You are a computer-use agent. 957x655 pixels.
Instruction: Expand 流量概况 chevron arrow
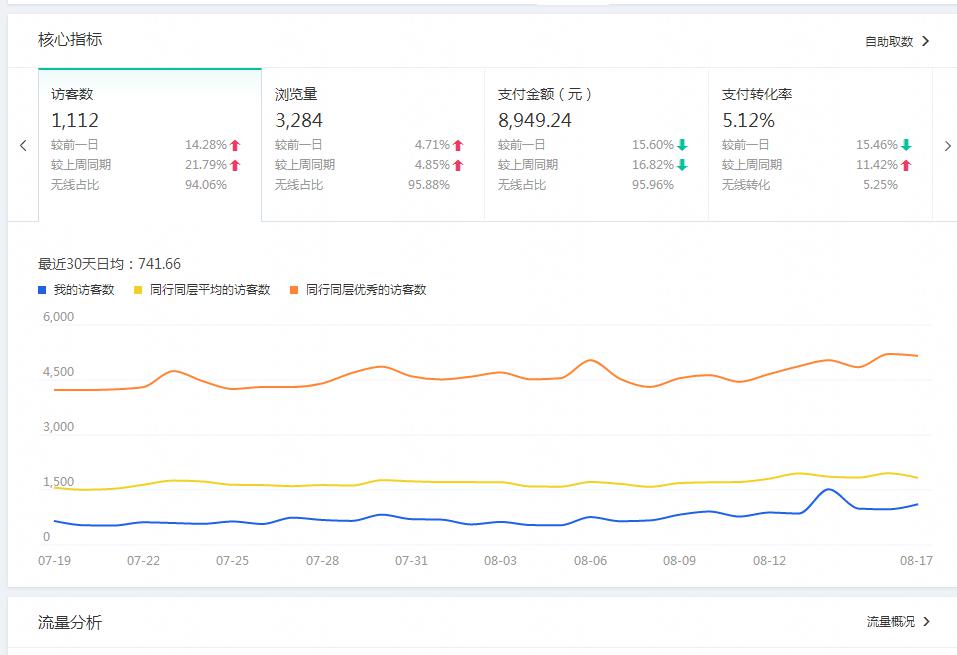(927, 621)
